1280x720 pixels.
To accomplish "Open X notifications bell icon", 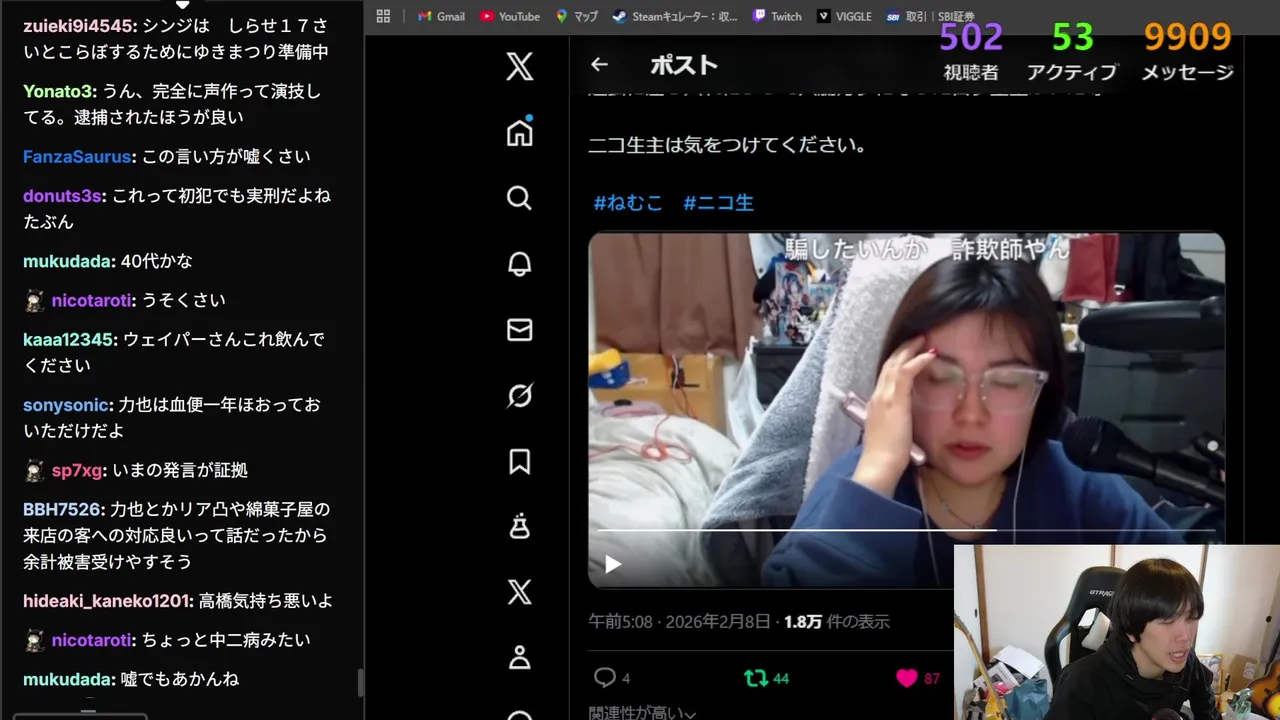I will pyautogui.click(x=519, y=264).
